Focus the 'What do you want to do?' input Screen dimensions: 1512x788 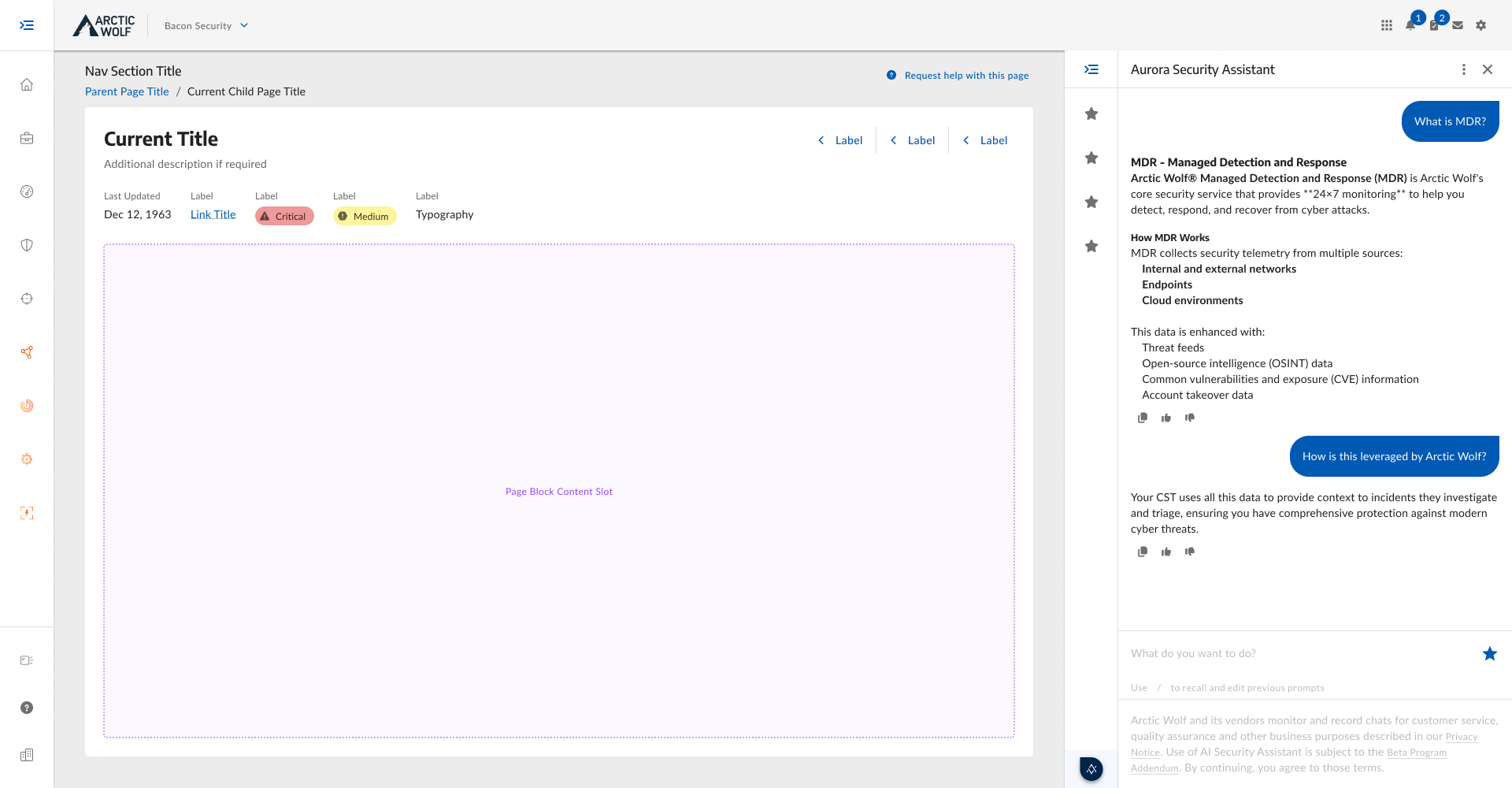[1299, 653]
